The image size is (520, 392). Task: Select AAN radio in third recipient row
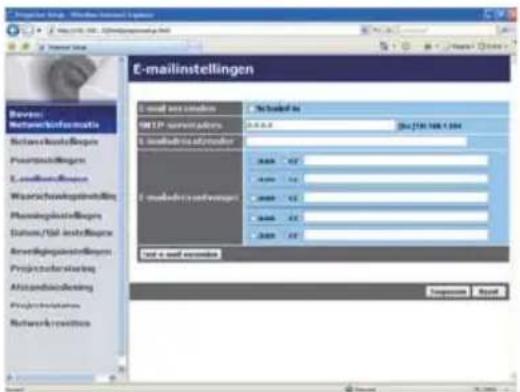pos(253,198)
